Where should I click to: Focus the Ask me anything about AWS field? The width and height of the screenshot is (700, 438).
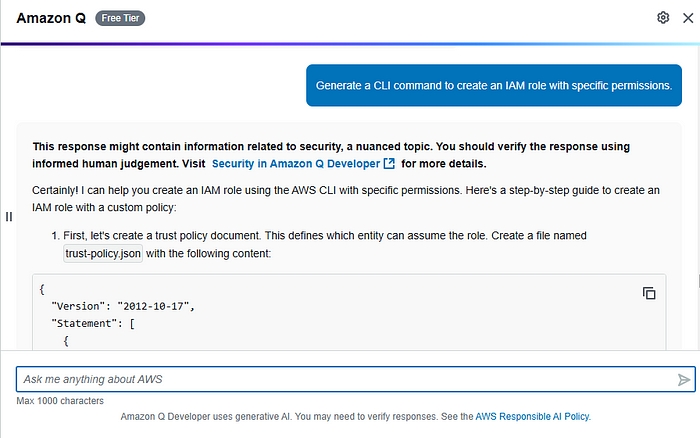tap(340, 380)
